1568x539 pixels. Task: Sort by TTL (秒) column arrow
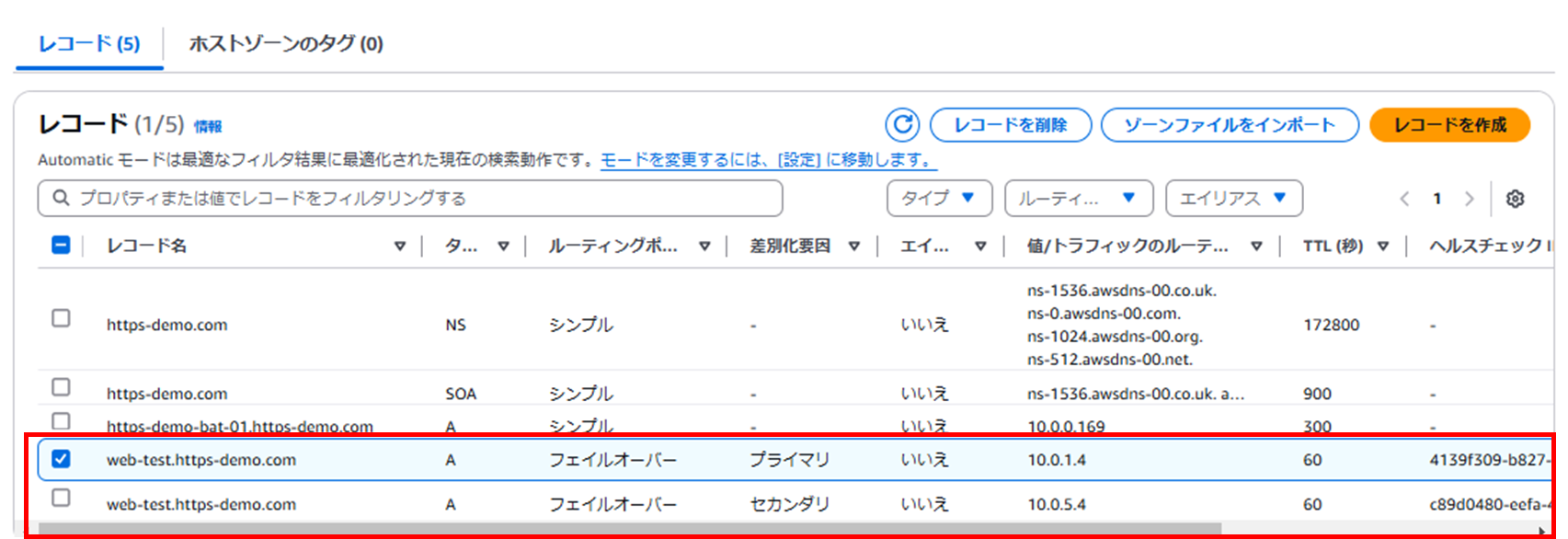pos(1383,247)
